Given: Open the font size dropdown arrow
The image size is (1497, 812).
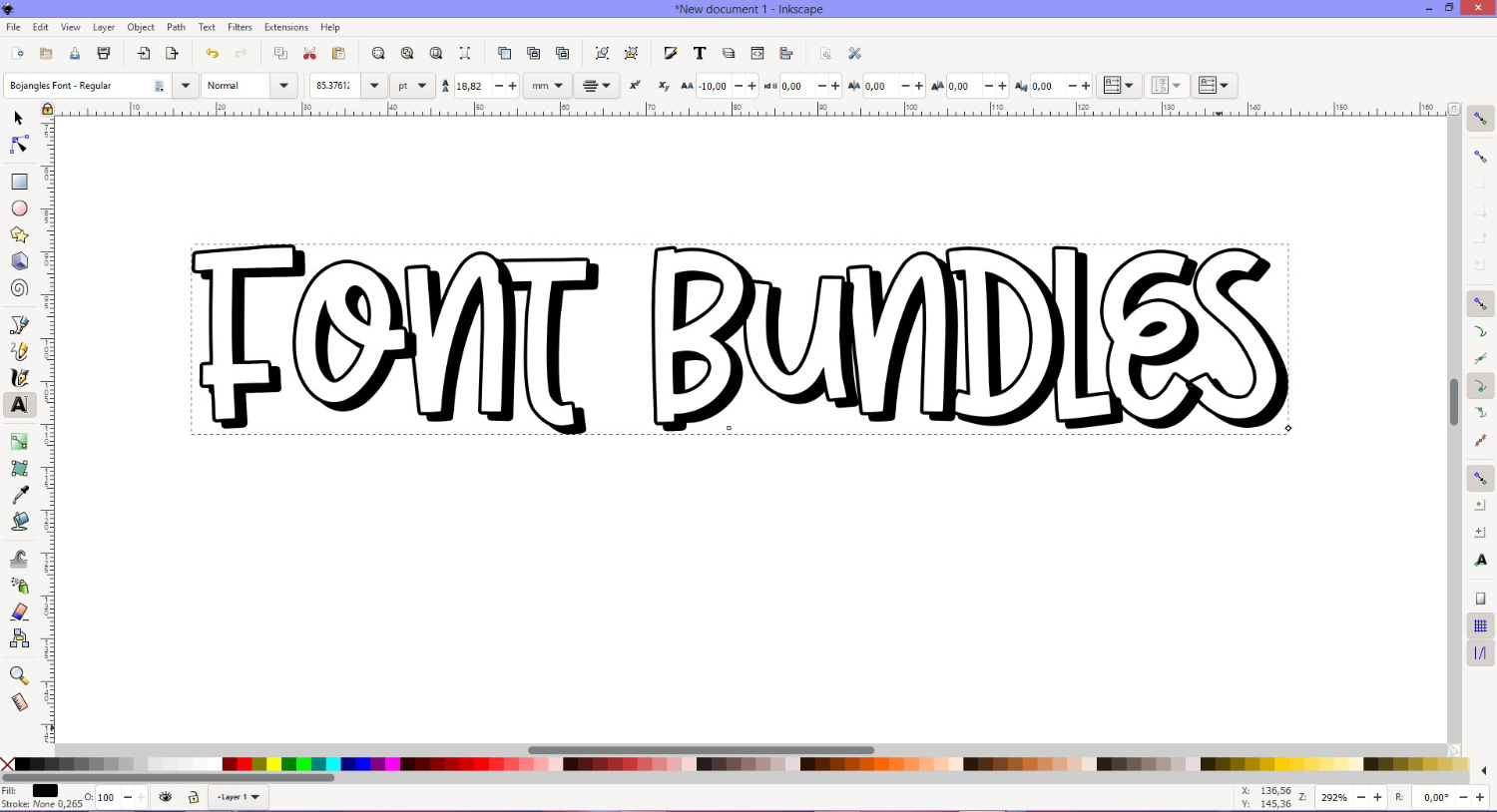Looking at the screenshot, I should (x=374, y=86).
